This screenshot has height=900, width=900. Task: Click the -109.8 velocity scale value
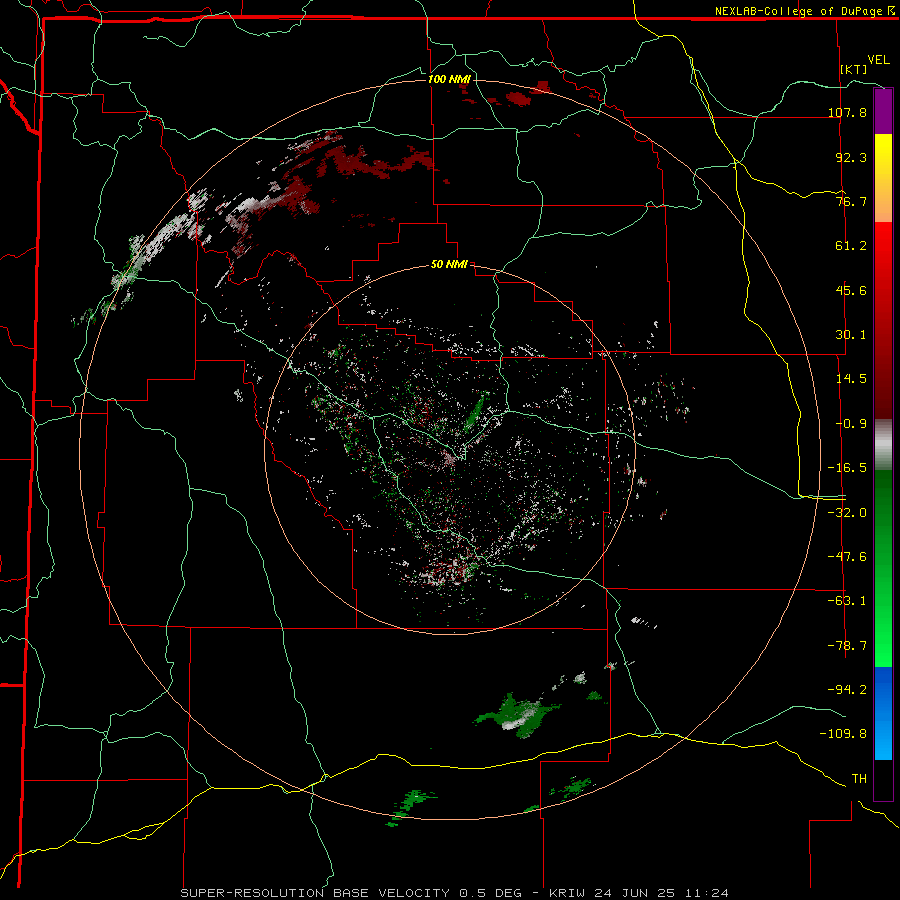843,734
